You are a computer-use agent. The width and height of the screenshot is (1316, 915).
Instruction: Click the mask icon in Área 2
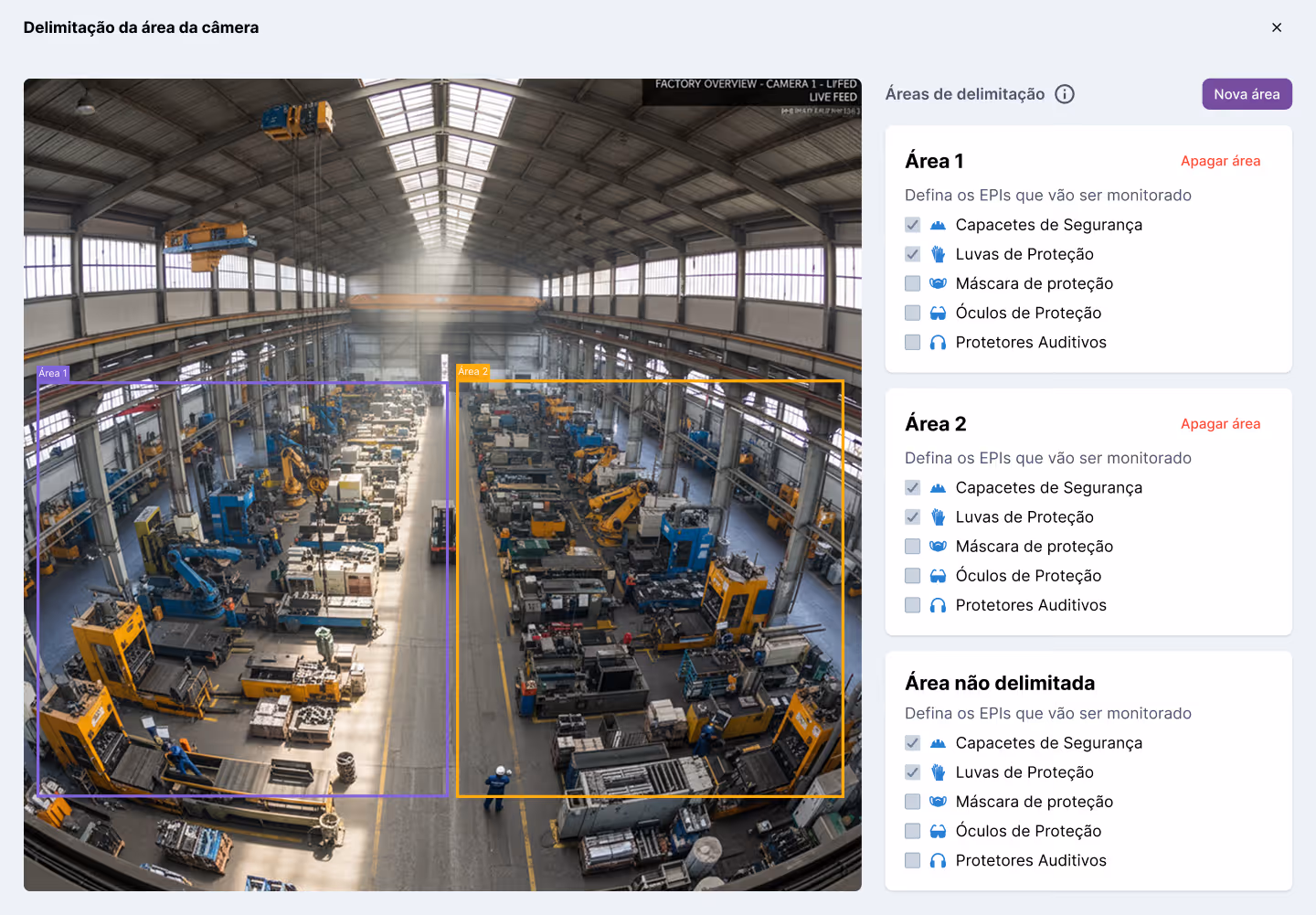click(938, 547)
